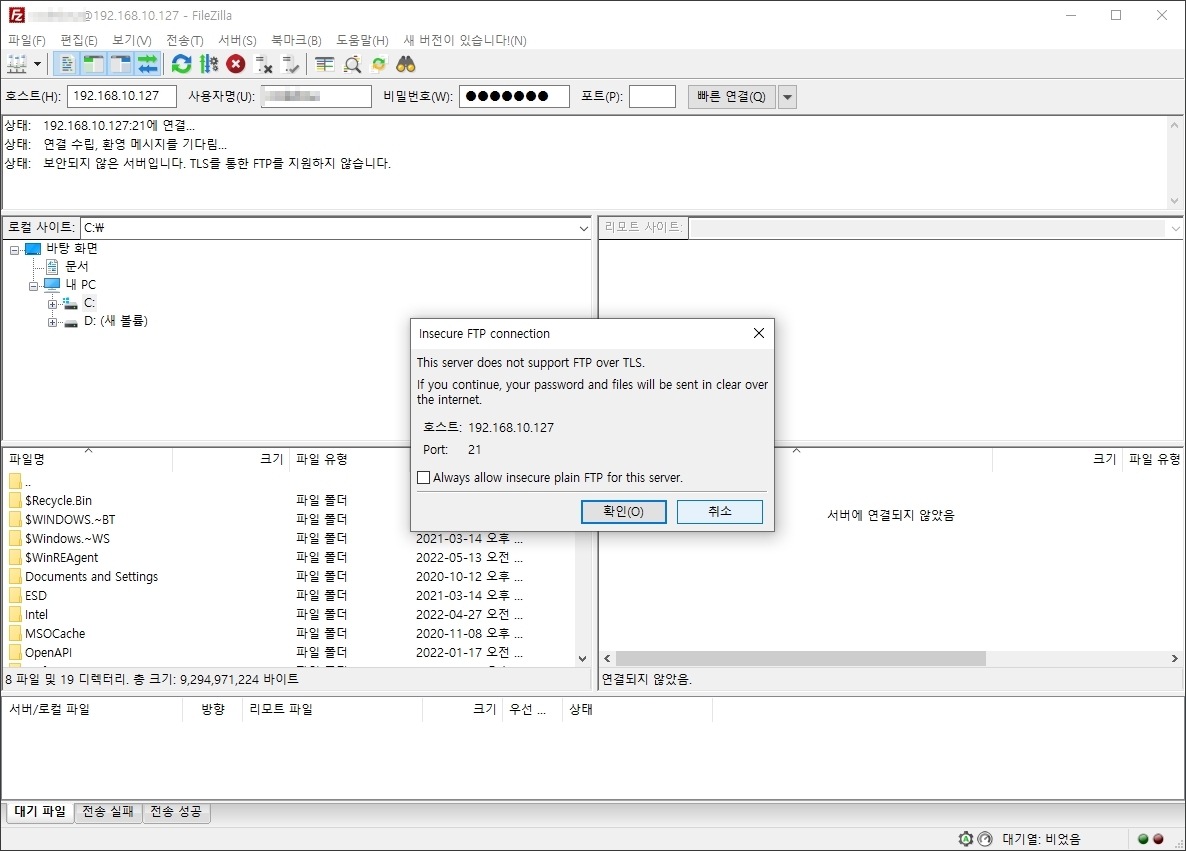The width and height of the screenshot is (1186, 851).
Task: Collapse the 바탕 화면 tree node
Action: pos(14,249)
